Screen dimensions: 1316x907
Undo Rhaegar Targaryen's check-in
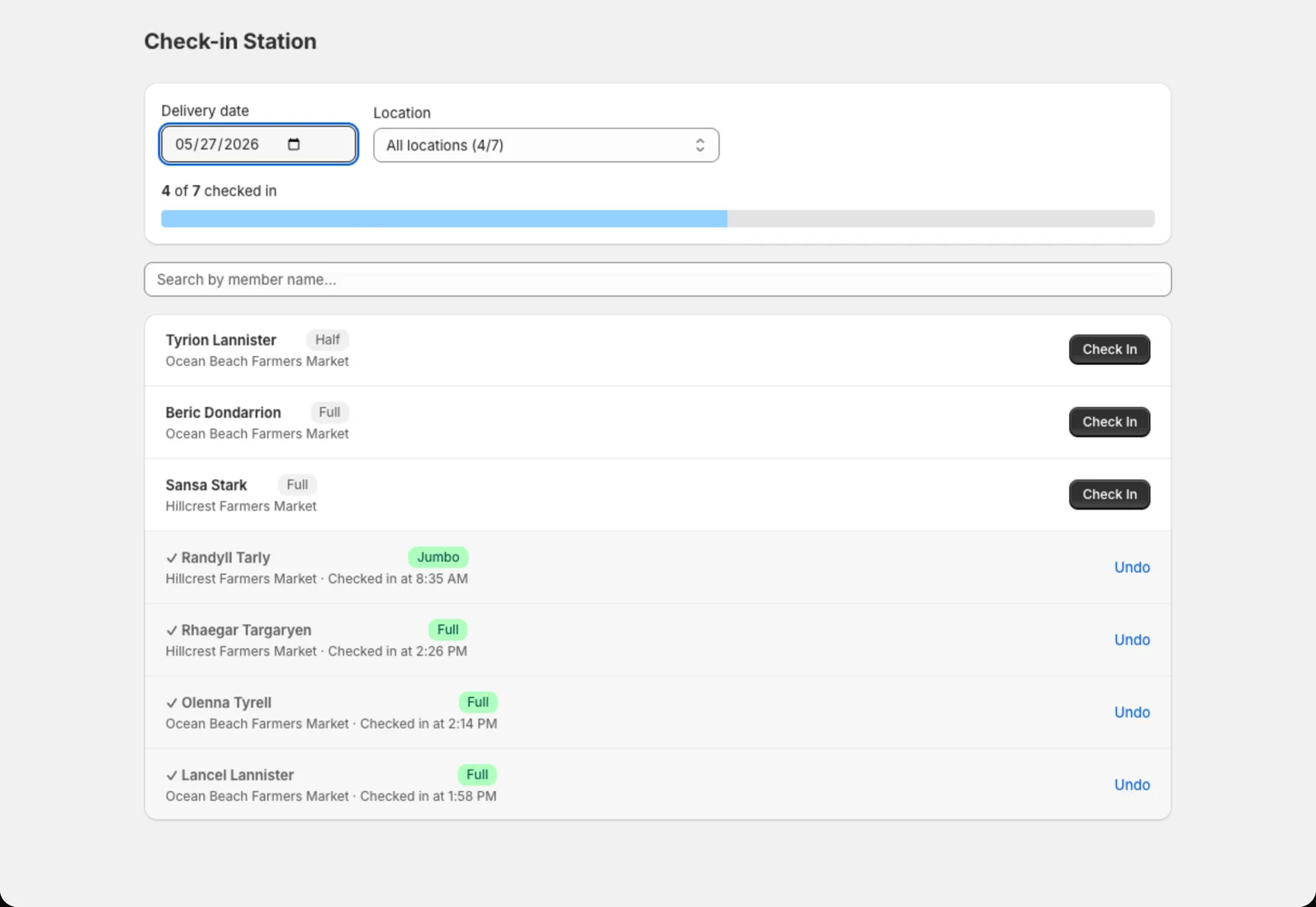(x=1132, y=640)
